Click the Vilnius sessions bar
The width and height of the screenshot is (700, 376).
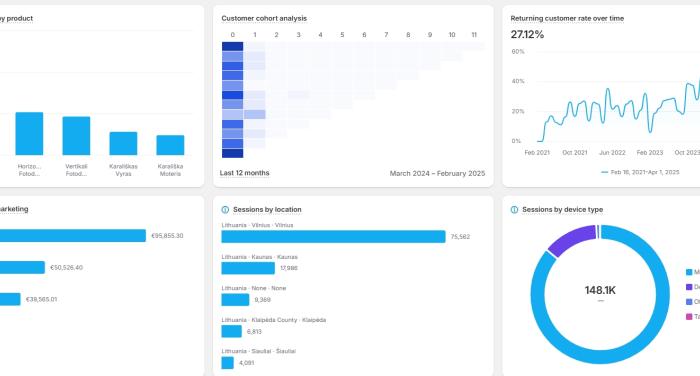click(333, 237)
